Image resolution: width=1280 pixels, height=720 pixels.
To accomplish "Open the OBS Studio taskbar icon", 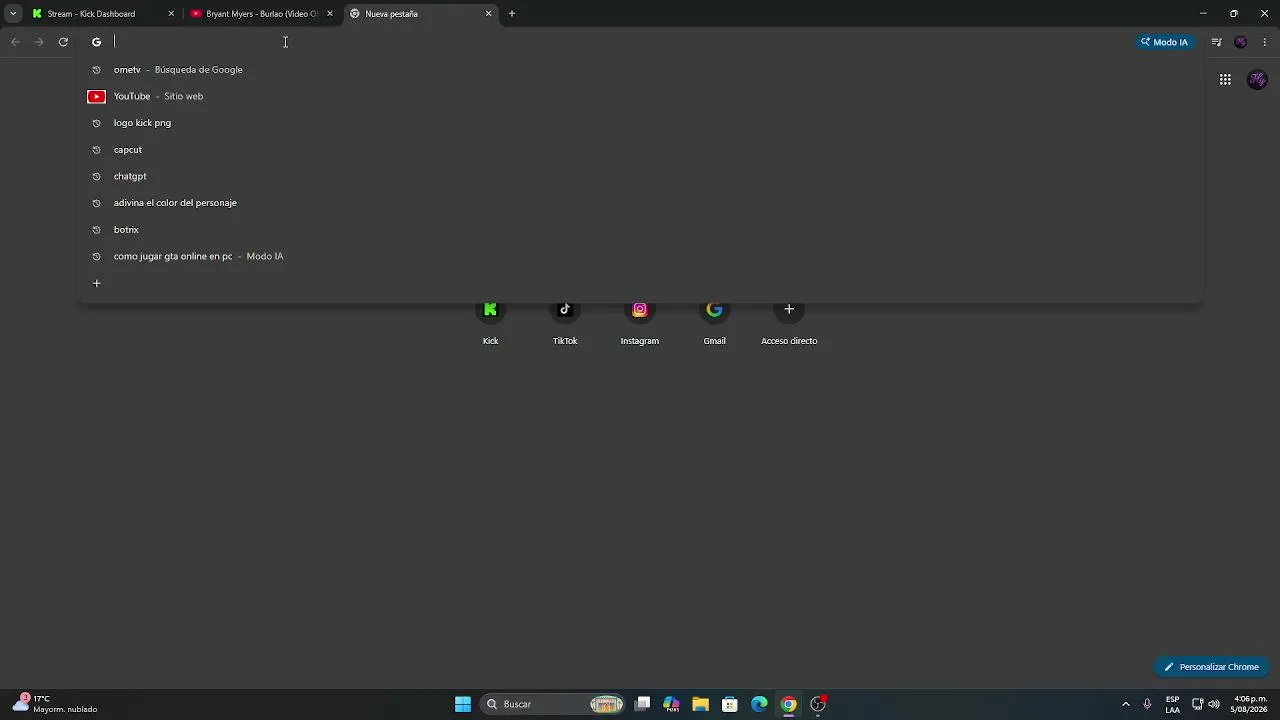I will coord(818,704).
